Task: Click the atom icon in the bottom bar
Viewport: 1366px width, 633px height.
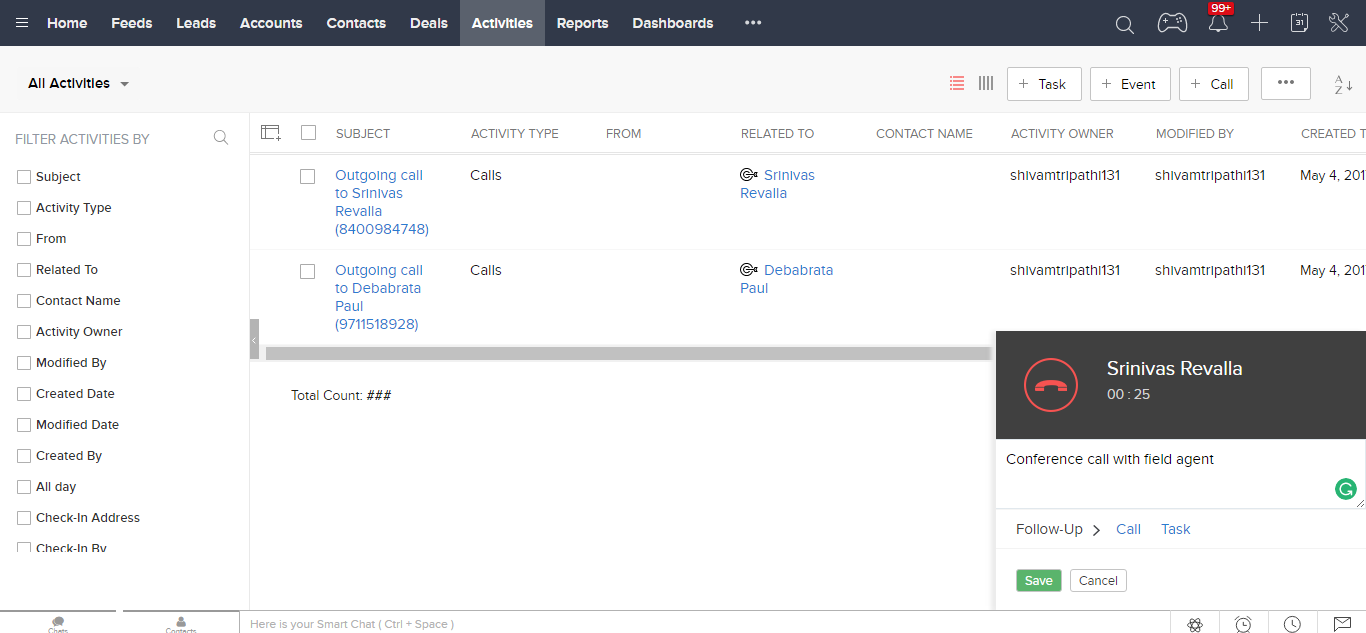Action: point(1195,624)
